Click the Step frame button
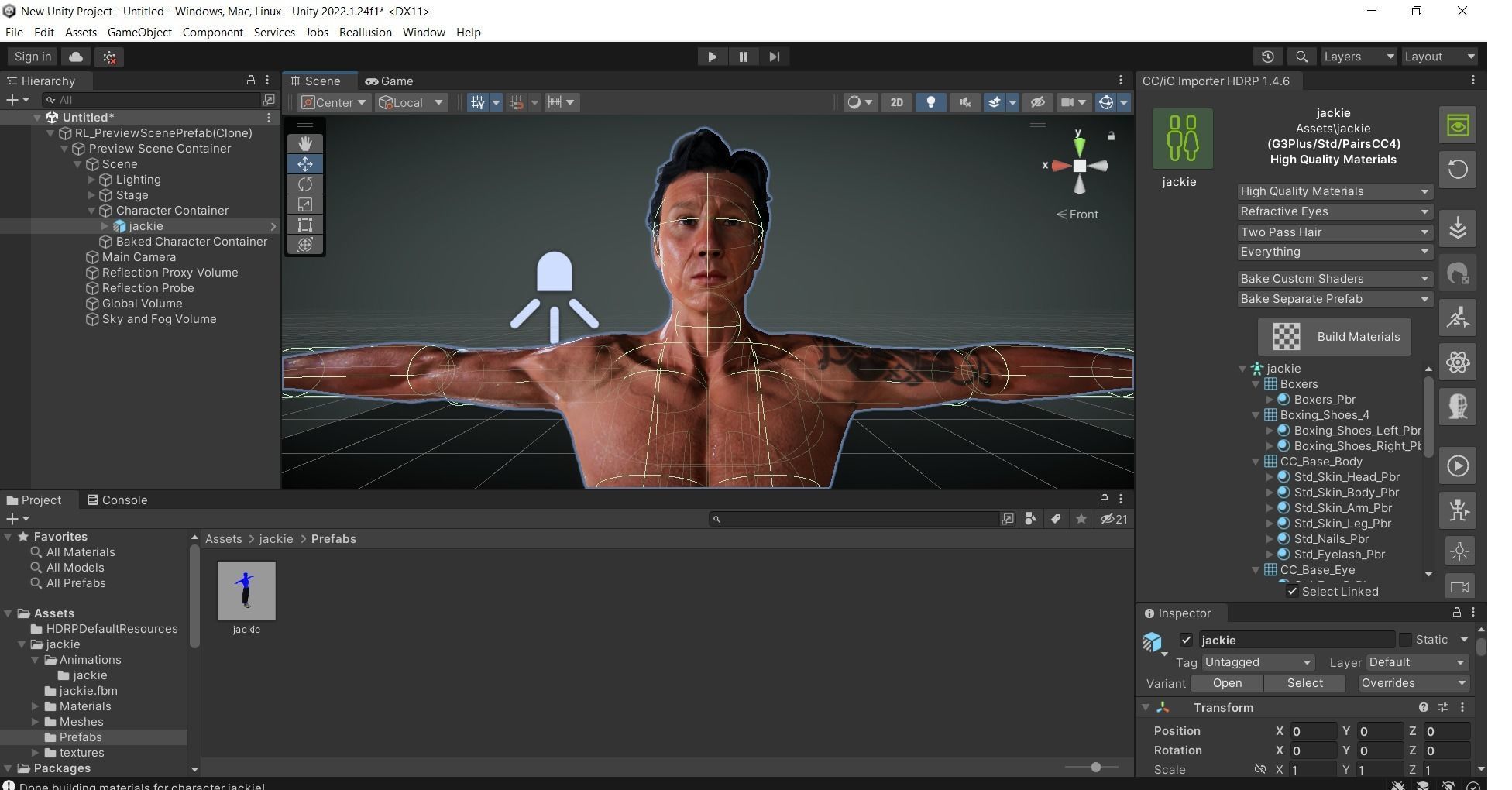Viewport: 1512px width, 790px height. 774,57
